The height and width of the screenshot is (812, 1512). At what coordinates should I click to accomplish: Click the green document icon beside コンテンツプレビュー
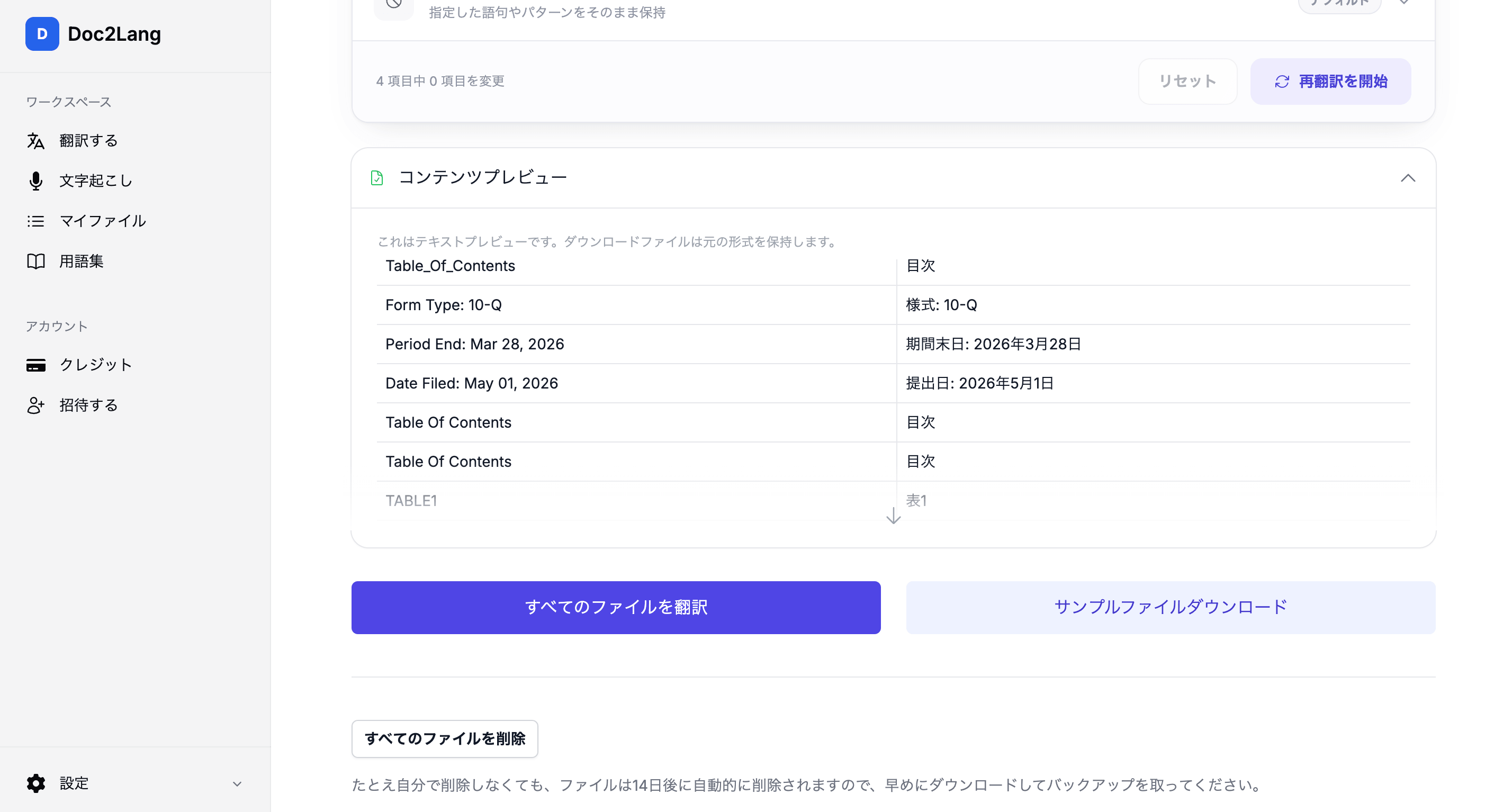377,178
